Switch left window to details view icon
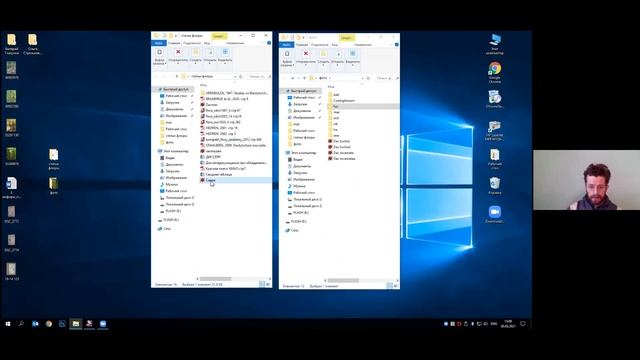Viewport: 640px width, 360px height. (262, 284)
